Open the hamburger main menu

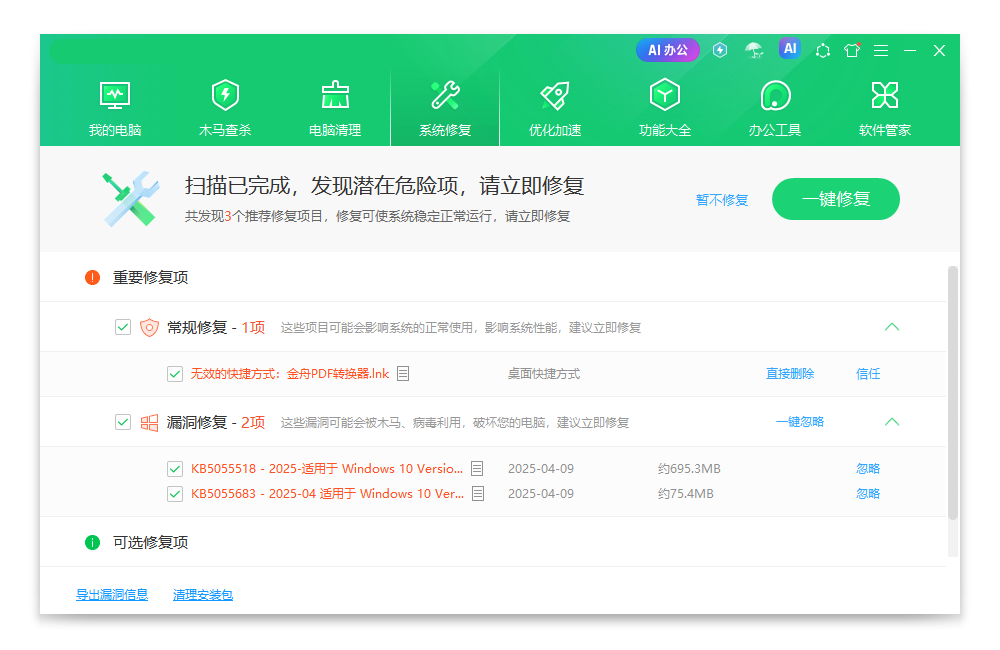(881, 50)
